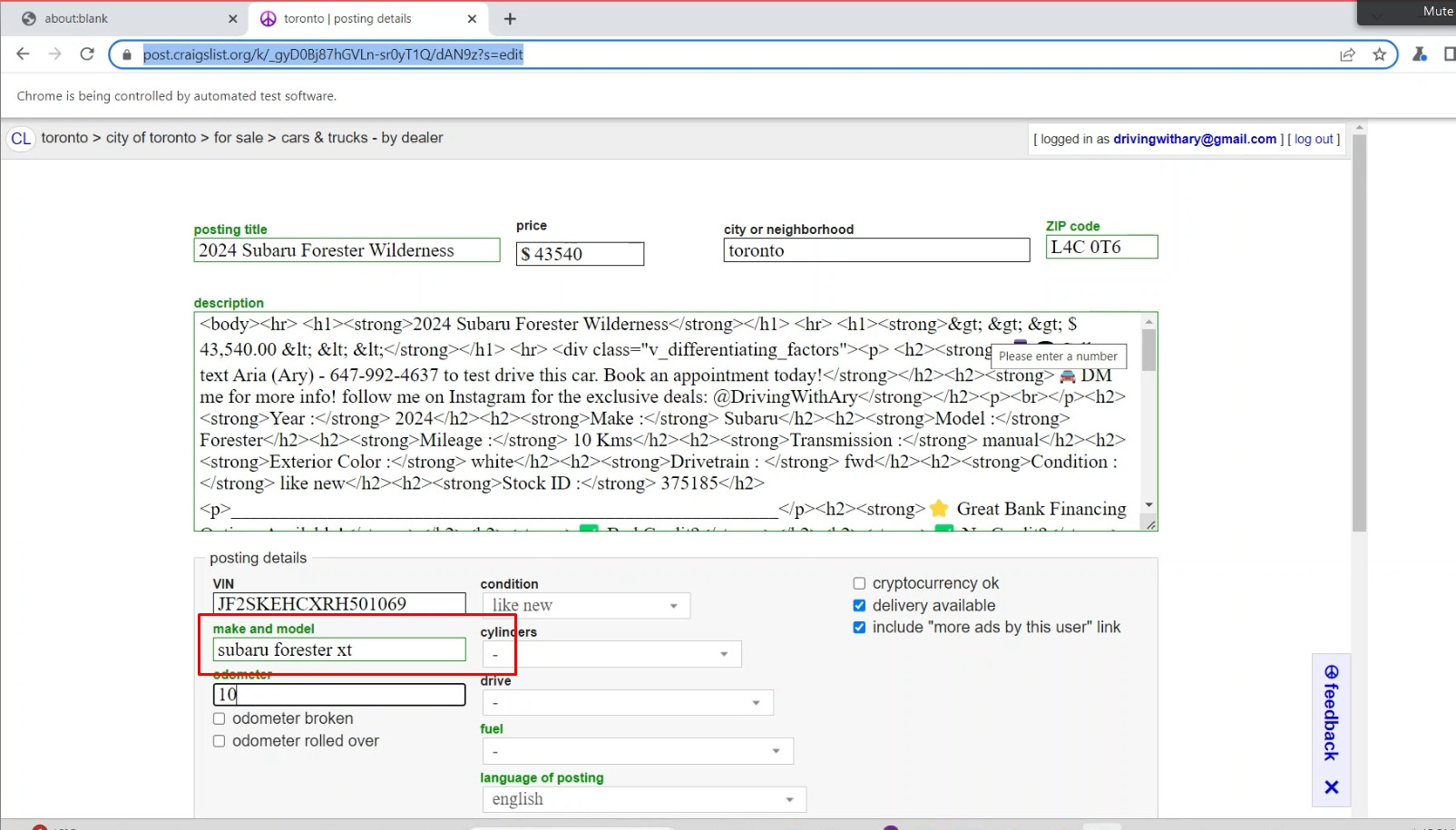Open the cylinders dropdown
The width and height of the screenshot is (1456, 830).
[x=611, y=654]
